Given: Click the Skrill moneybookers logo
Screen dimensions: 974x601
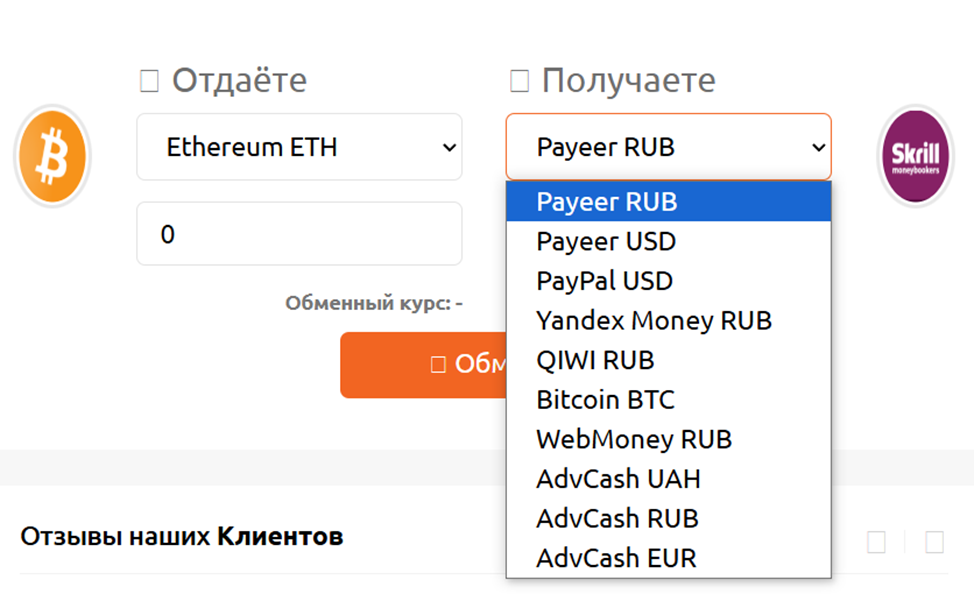Looking at the screenshot, I should (x=914, y=156).
